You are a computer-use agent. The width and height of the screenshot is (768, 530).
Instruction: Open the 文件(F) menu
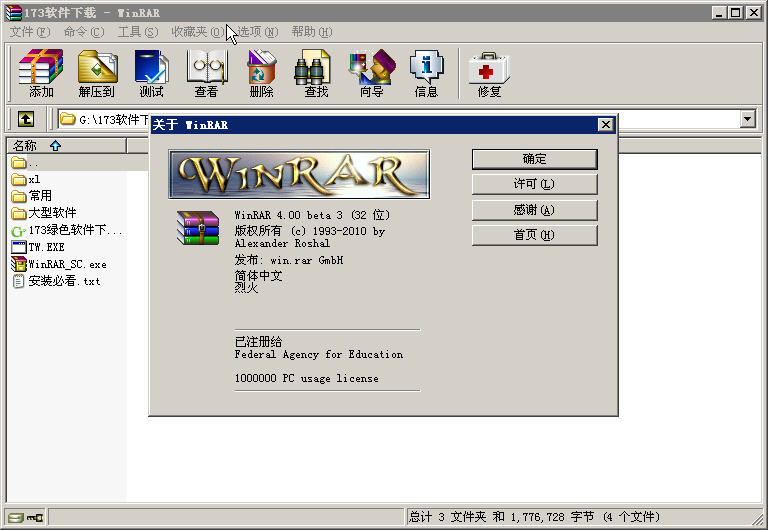point(30,32)
